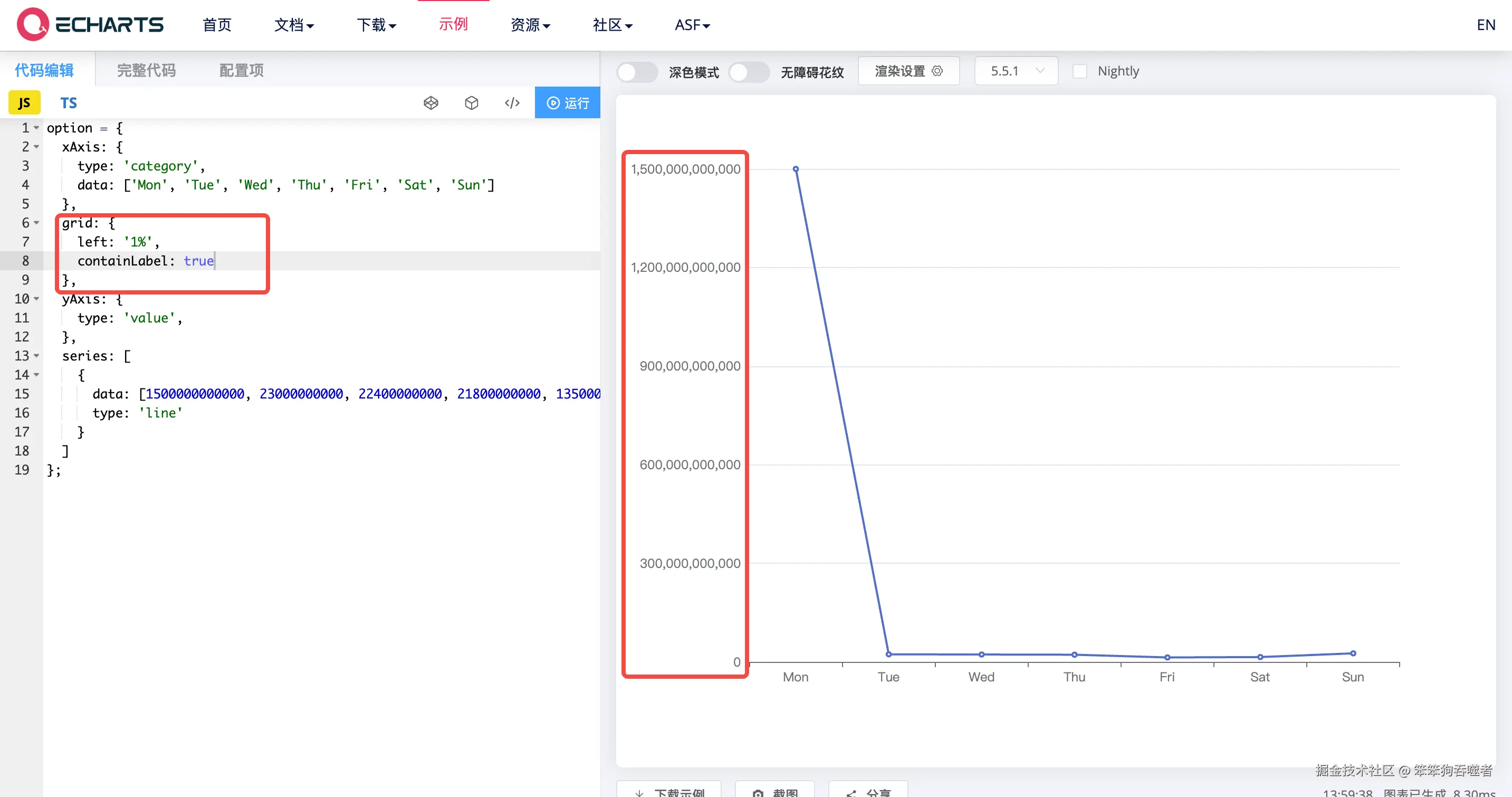Expand the 文档 menu dropdown
The image size is (1512, 797).
[294, 25]
